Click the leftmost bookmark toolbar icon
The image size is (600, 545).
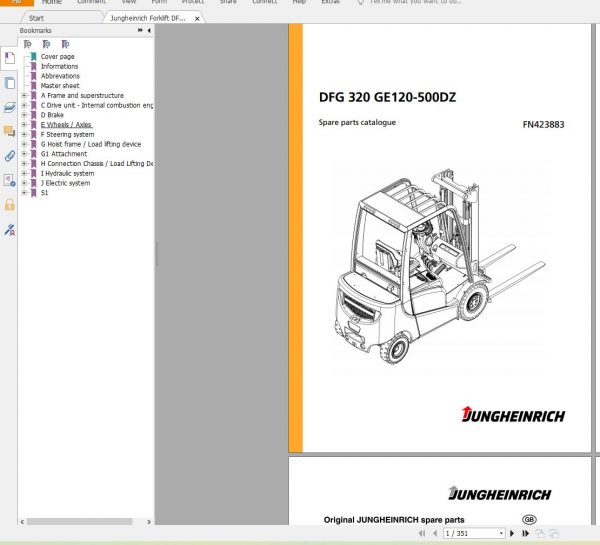[27, 44]
